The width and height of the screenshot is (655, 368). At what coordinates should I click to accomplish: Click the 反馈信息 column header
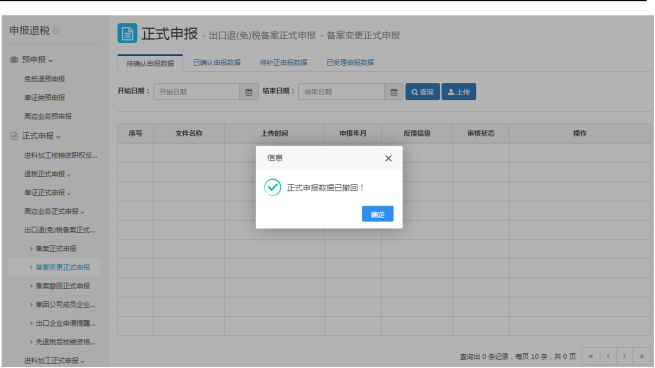pos(417,133)
